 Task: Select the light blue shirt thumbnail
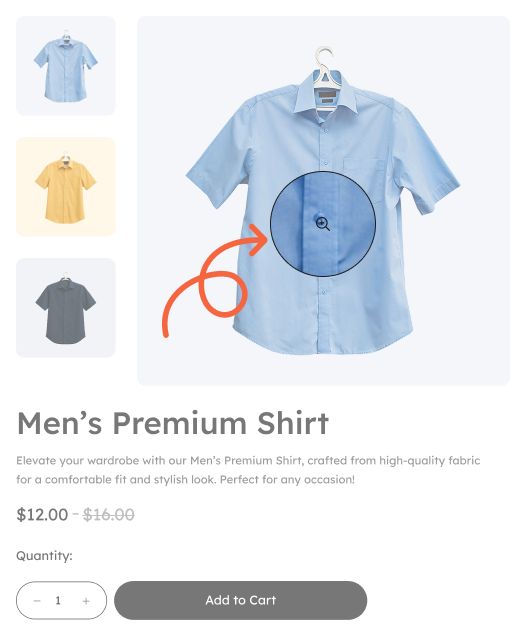66,66
